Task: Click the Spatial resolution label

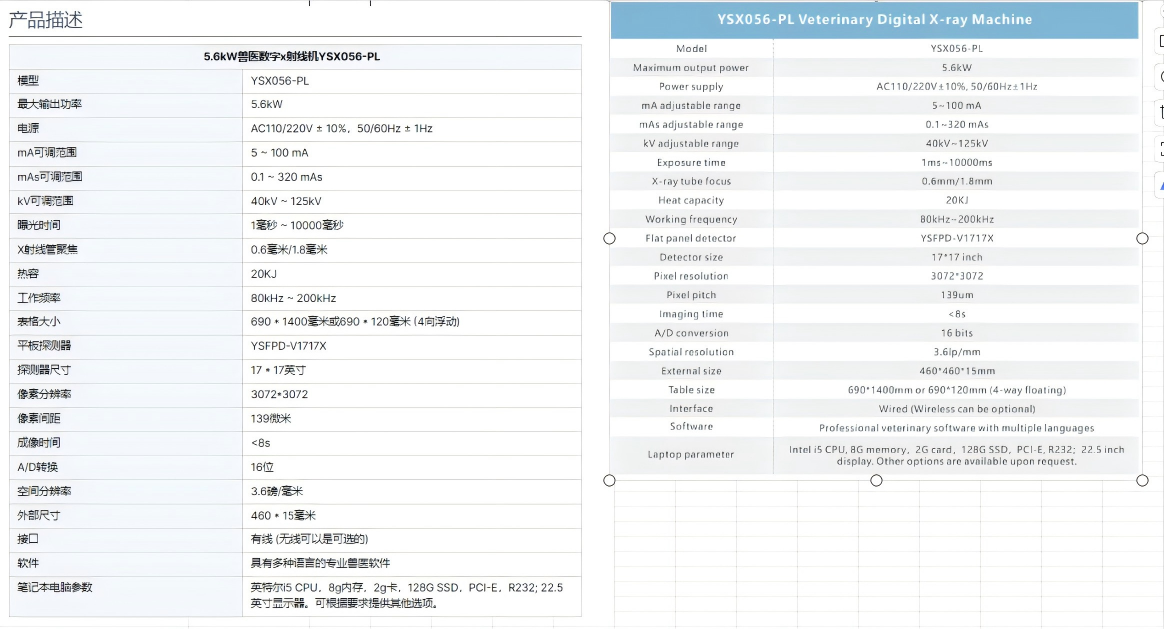Action: 691,351
